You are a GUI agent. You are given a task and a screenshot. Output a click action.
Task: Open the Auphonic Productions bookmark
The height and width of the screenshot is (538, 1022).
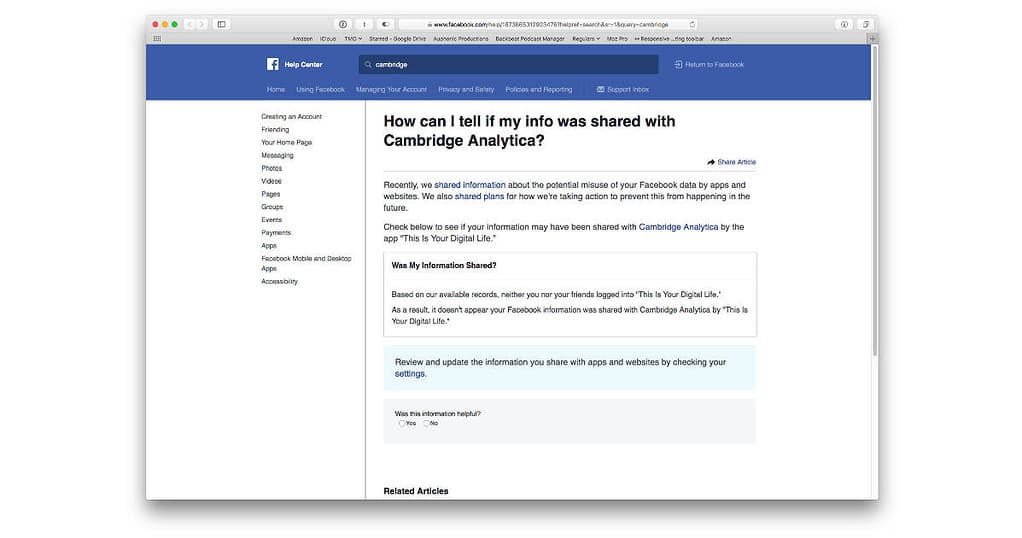pyautogui.click(x=460, y=38)
